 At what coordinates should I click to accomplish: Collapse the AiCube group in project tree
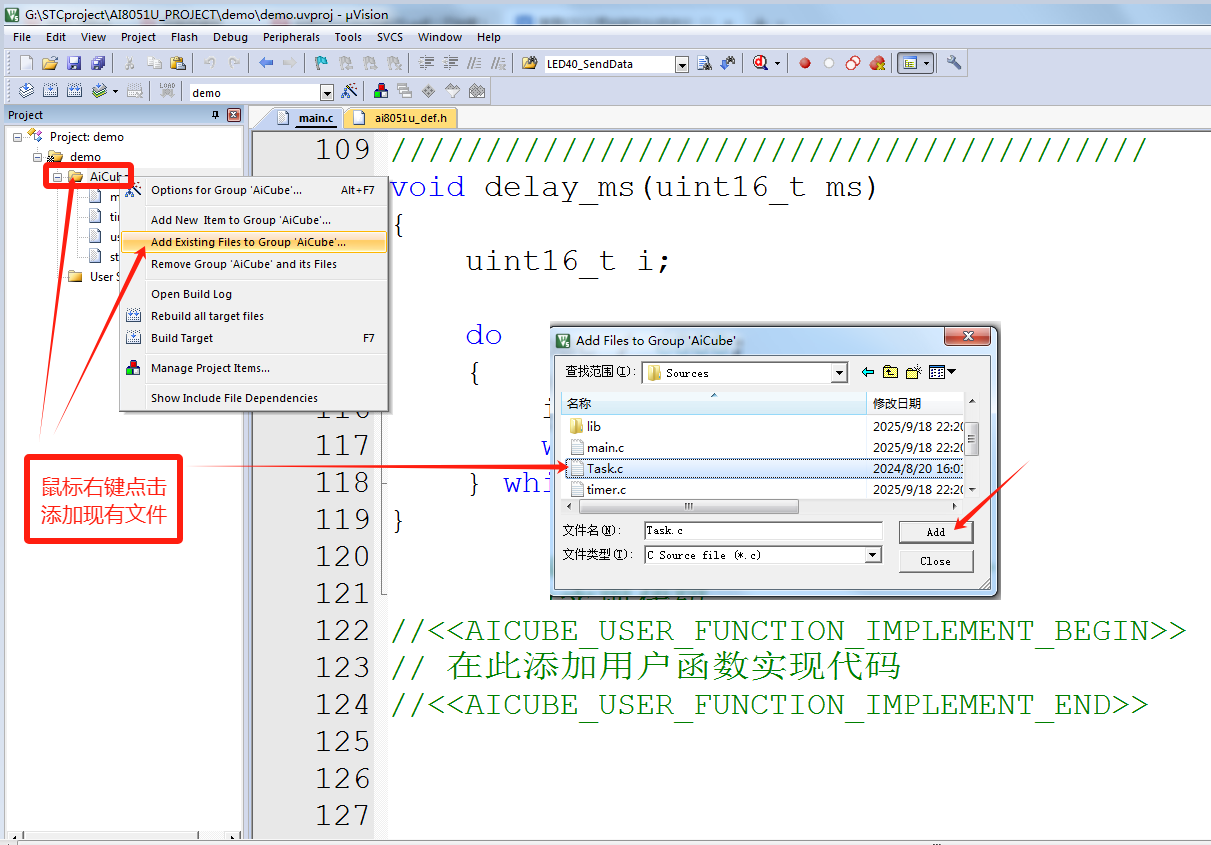pyautogui.click(x=58, y=177)
